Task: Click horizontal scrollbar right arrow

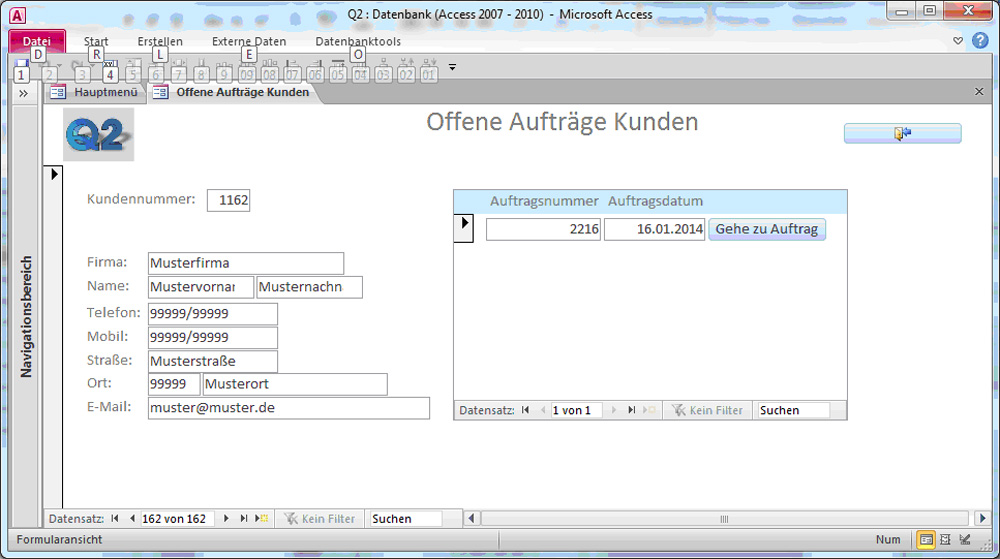Action: 982,519
